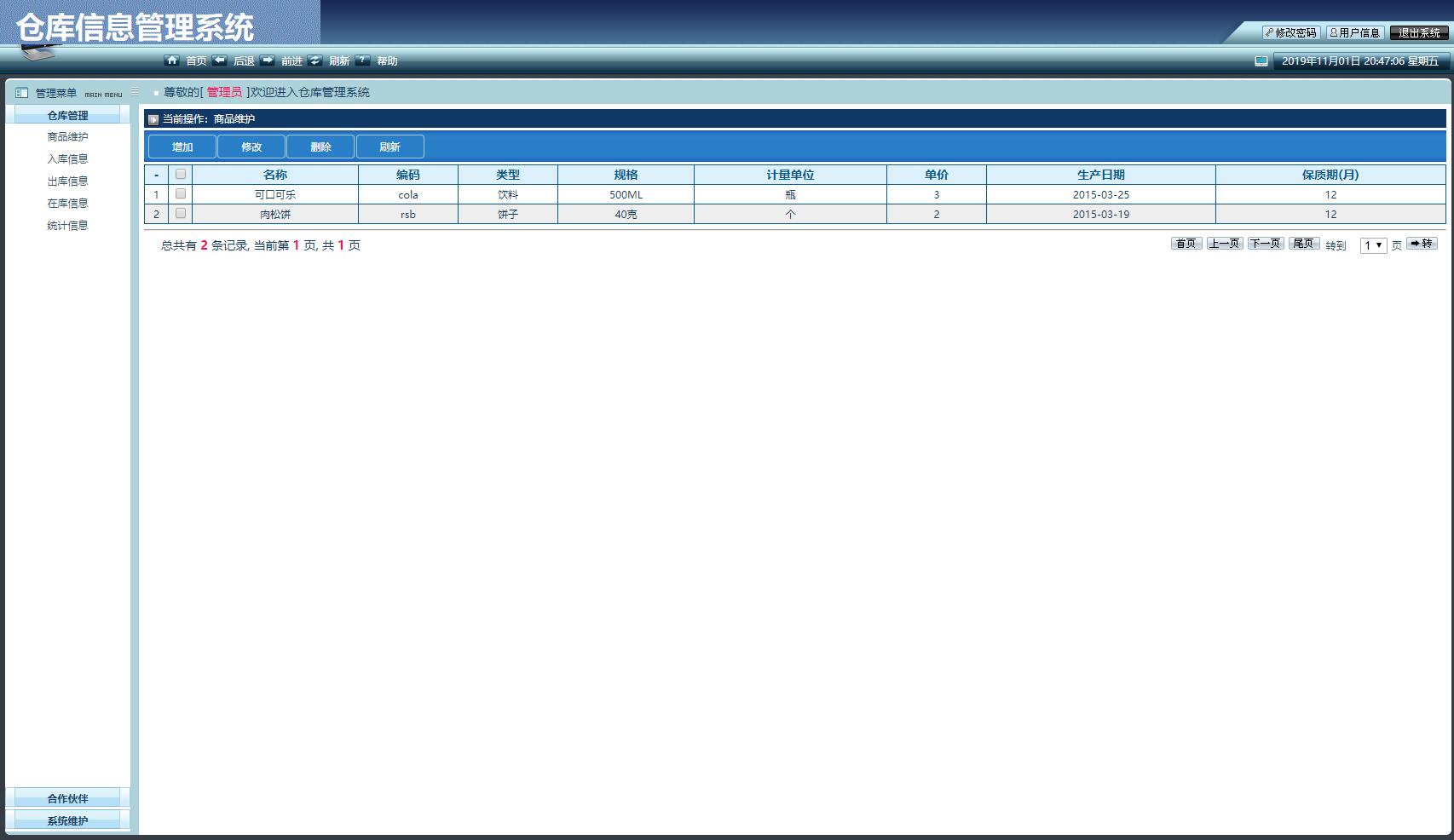Open 在库信息 in the sidebar menu

[x=68, y=204]
